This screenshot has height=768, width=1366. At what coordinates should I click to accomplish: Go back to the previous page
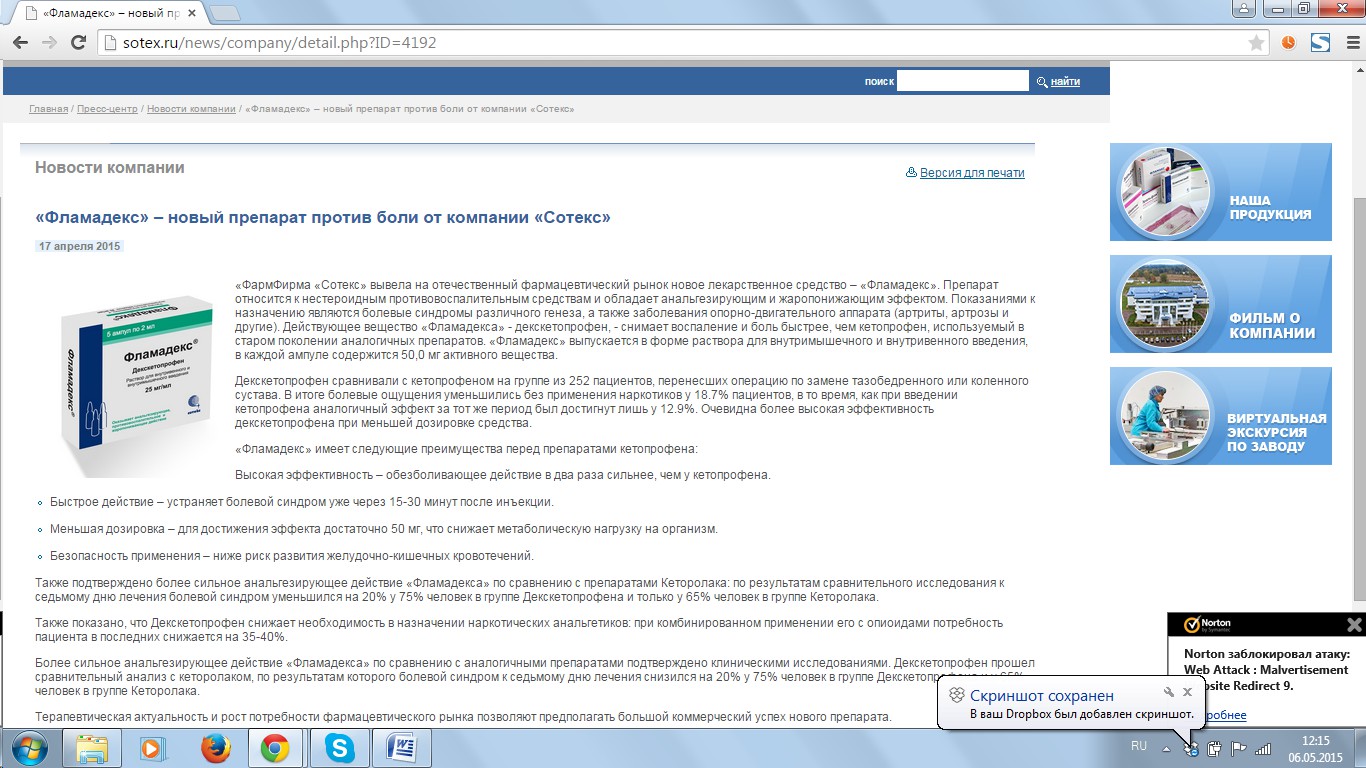click(x=20, y=43)
